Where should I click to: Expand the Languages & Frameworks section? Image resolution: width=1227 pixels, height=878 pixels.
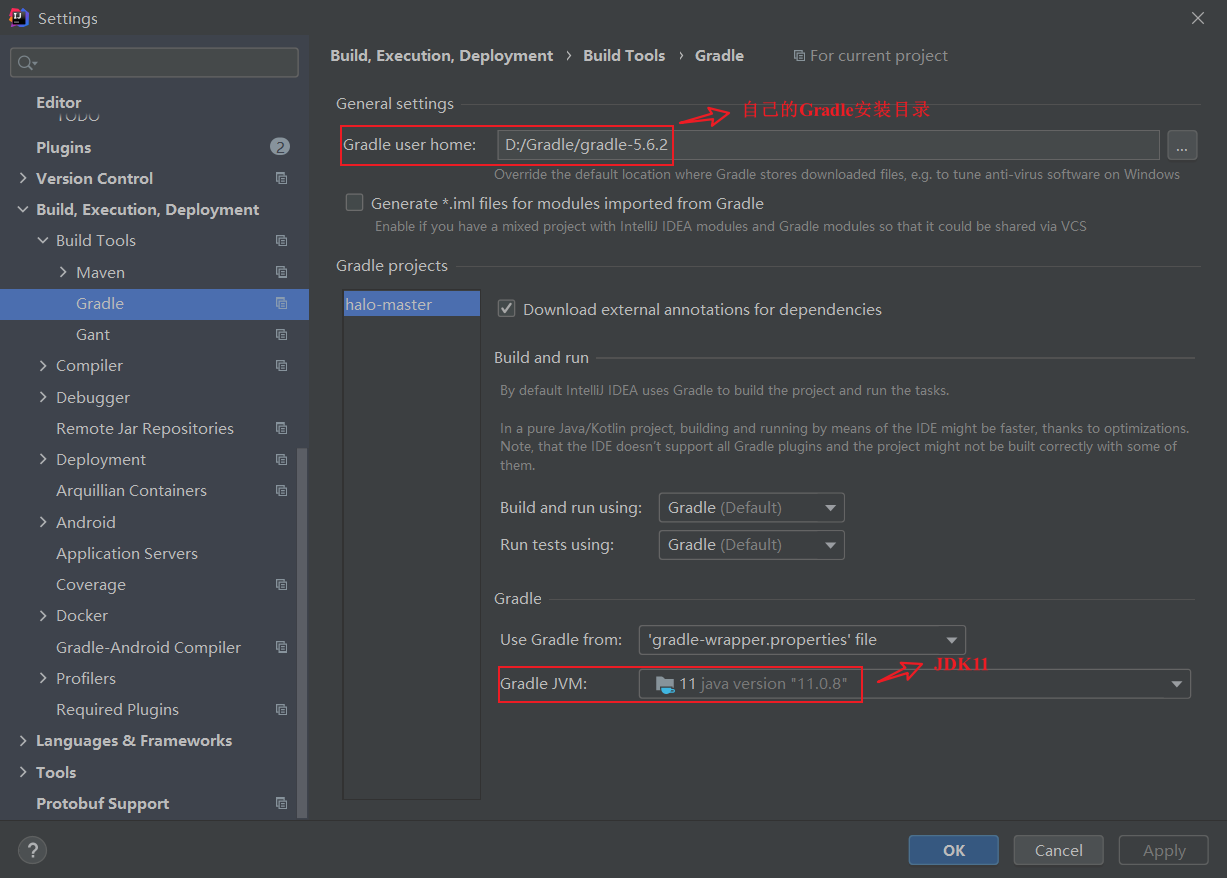coord(23,741)
